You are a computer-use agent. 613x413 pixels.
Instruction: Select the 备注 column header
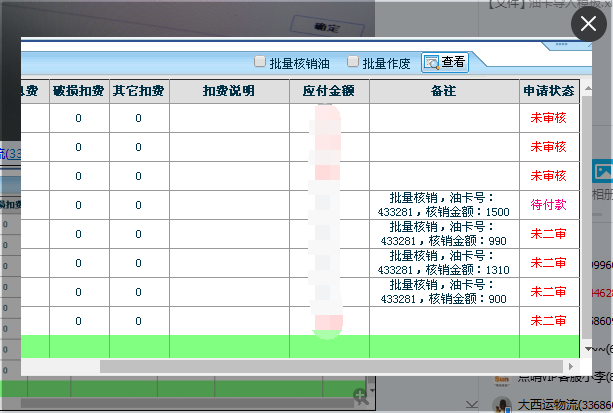click(444, 91)
